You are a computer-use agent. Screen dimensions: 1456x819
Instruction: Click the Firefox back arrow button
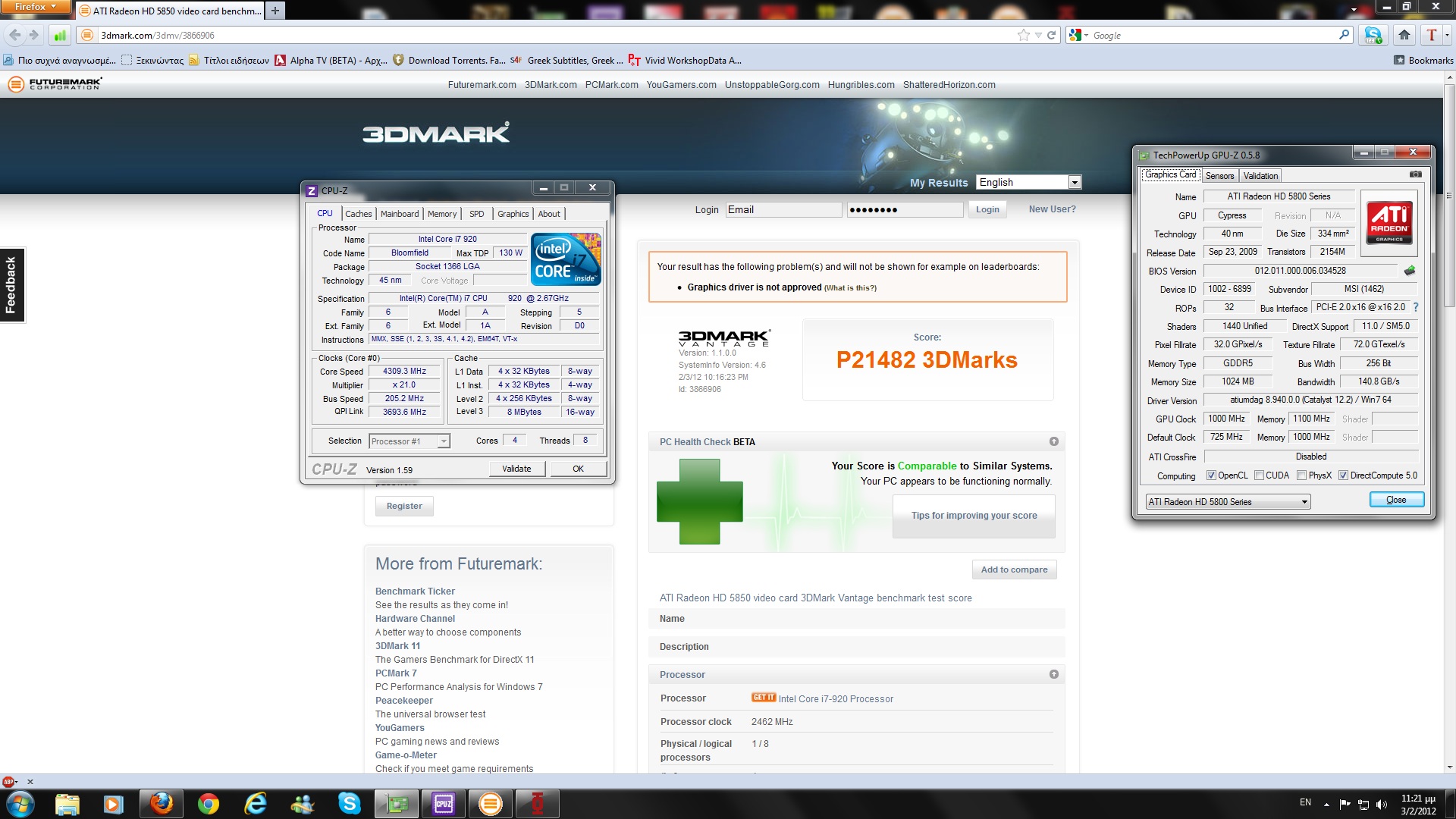pyautogui.click(x=15, y=35)
